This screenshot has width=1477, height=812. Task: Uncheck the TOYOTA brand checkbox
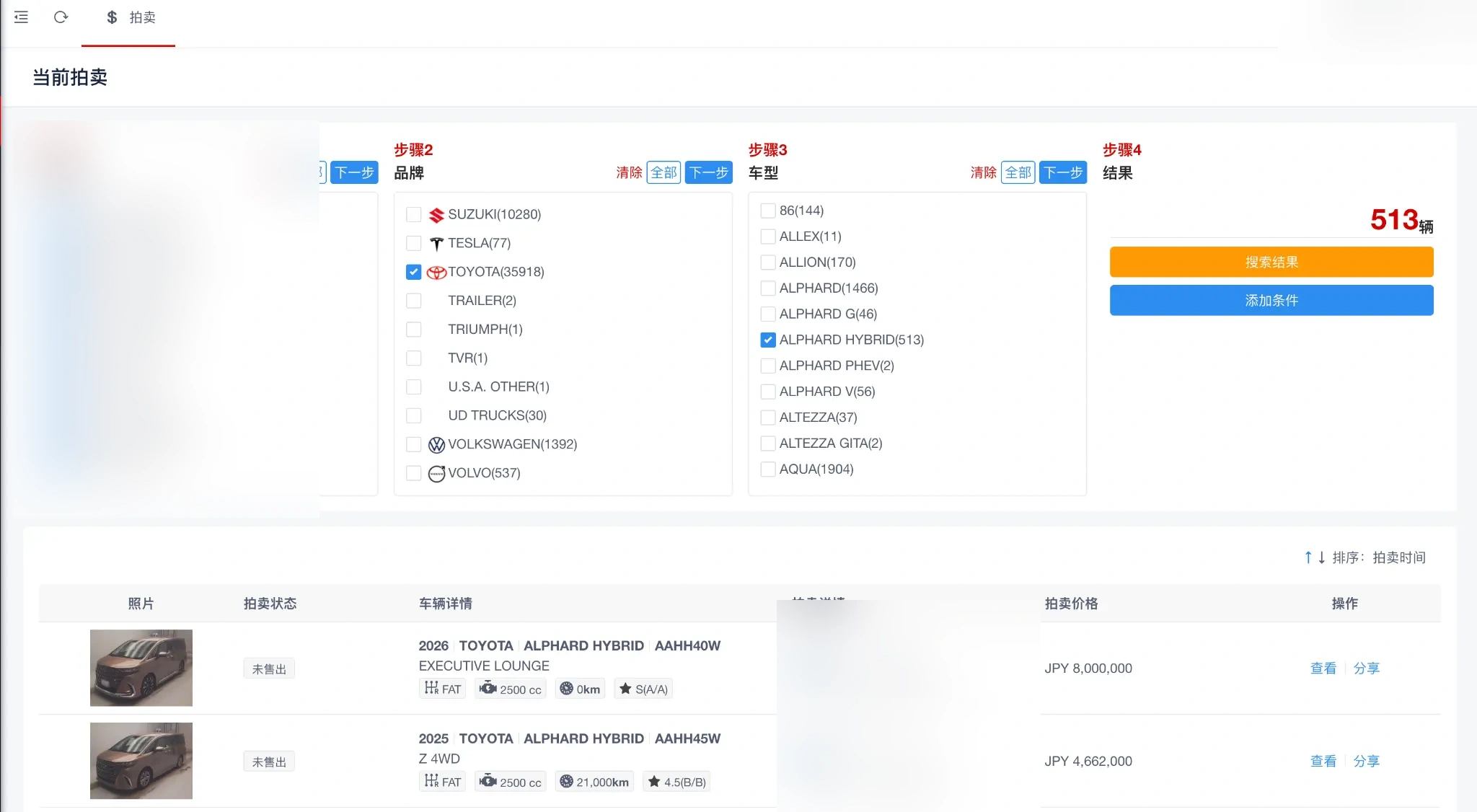413,272
